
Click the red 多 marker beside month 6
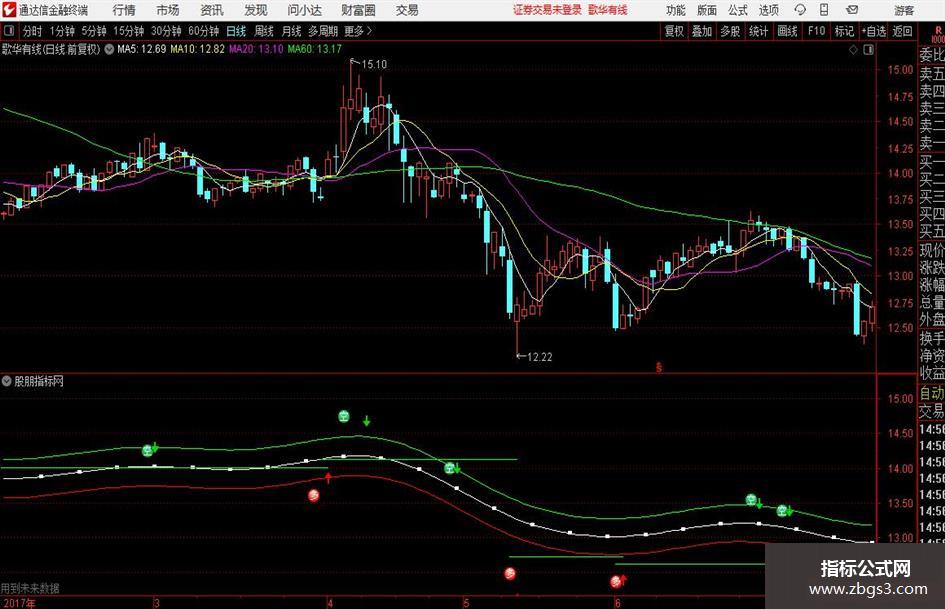pyautogui.click(x=615, y=582)
